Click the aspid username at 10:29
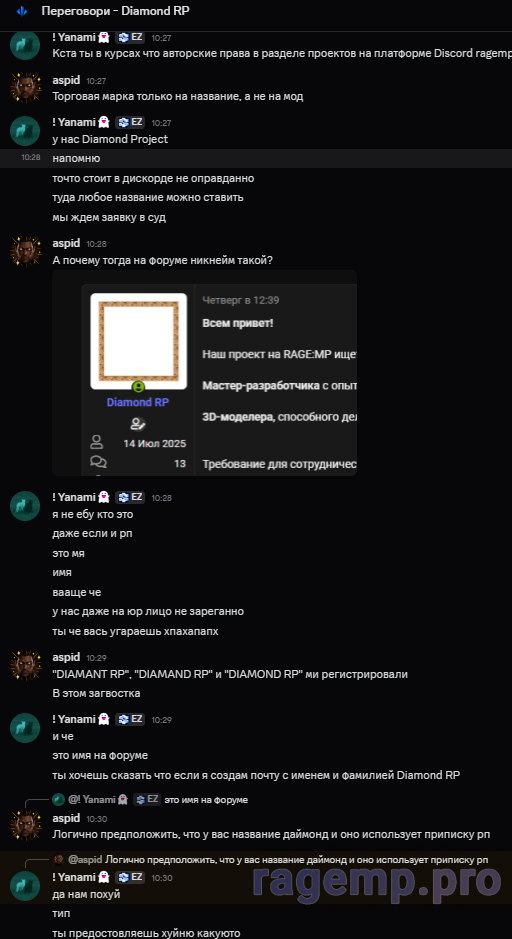The height and width of the screenshot is (939, 512). tap(66, 657)
